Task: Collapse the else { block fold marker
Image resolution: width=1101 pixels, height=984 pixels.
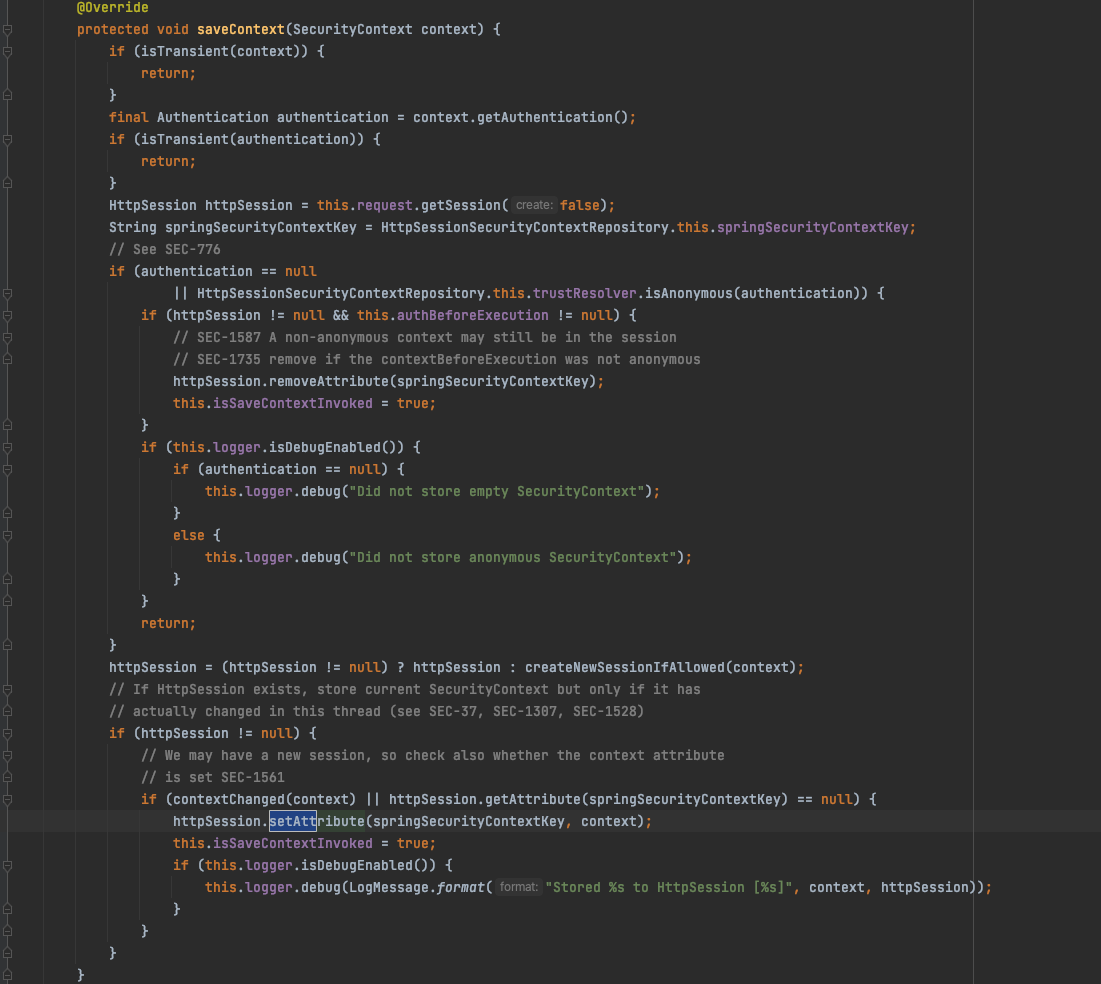Action: (x=7, y=536)
